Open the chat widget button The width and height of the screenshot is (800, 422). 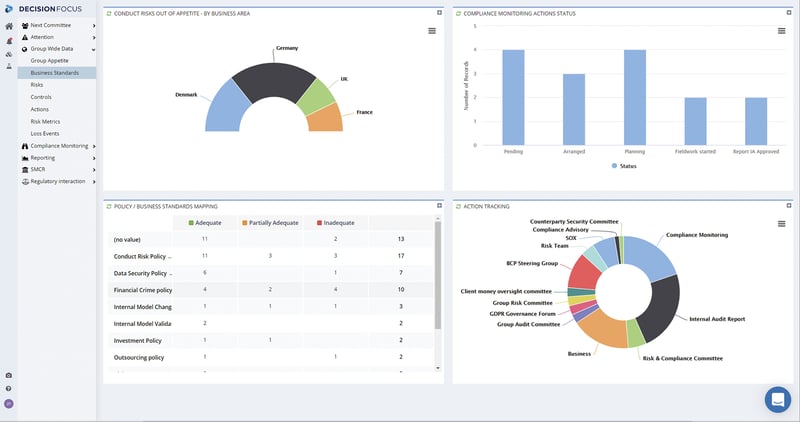[778, 399]
